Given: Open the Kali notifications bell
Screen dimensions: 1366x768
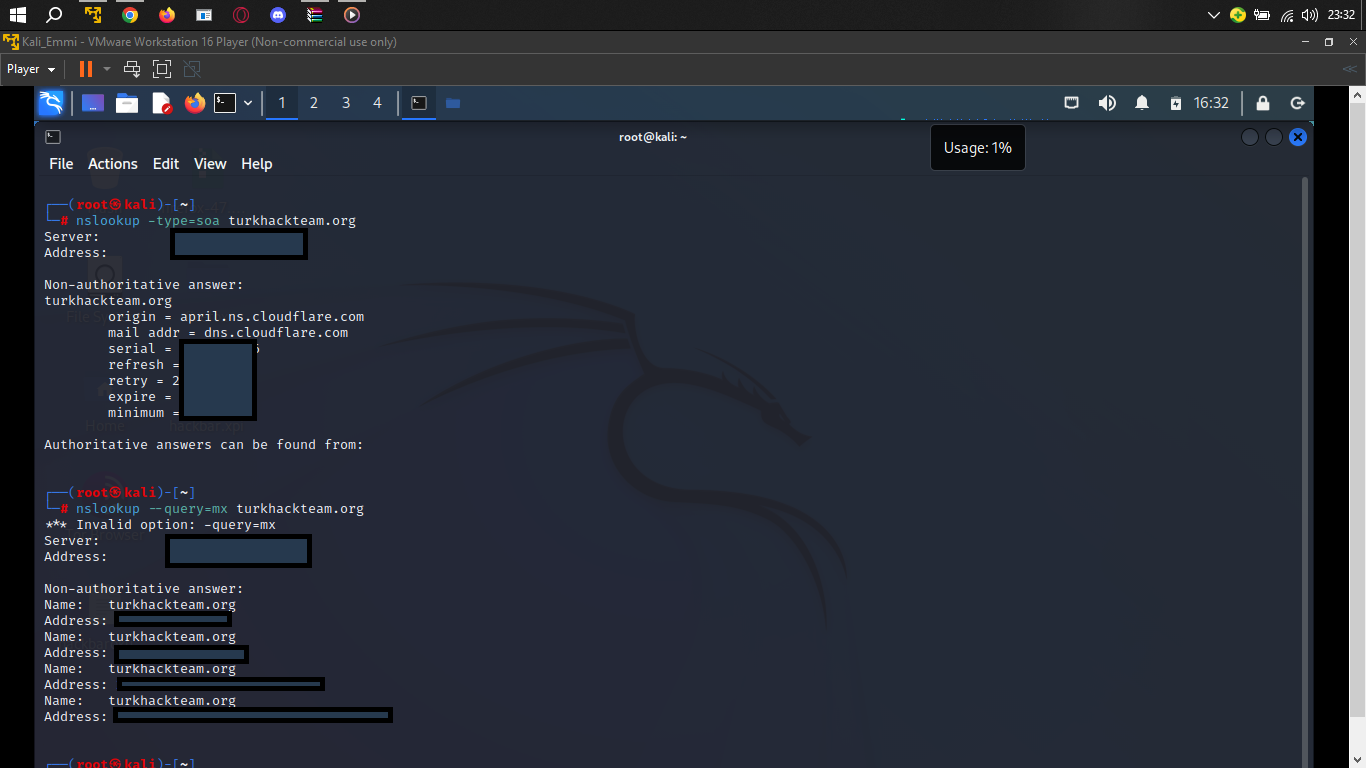Looking at the screenshot, I should pyautogui.click(x=1141, y=103).
